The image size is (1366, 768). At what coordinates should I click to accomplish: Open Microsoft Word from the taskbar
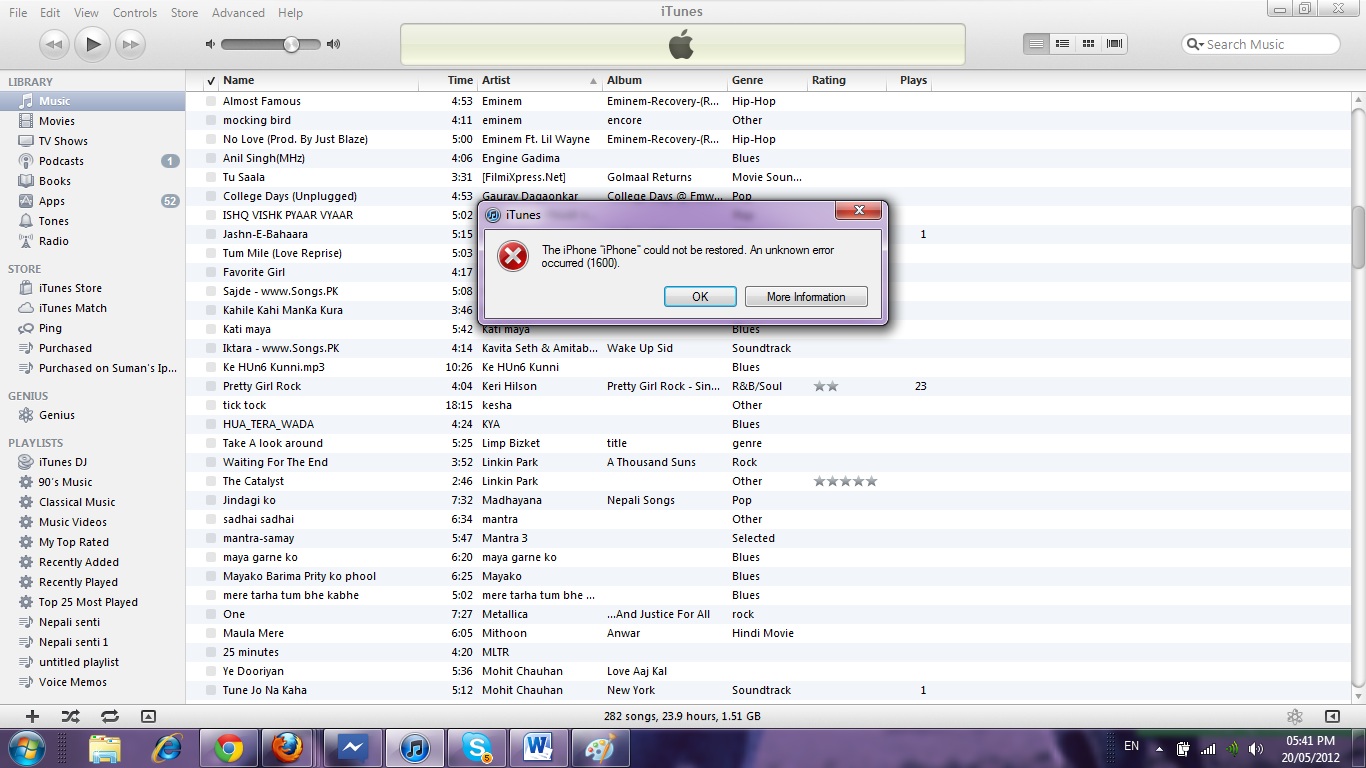pos(538,748)
